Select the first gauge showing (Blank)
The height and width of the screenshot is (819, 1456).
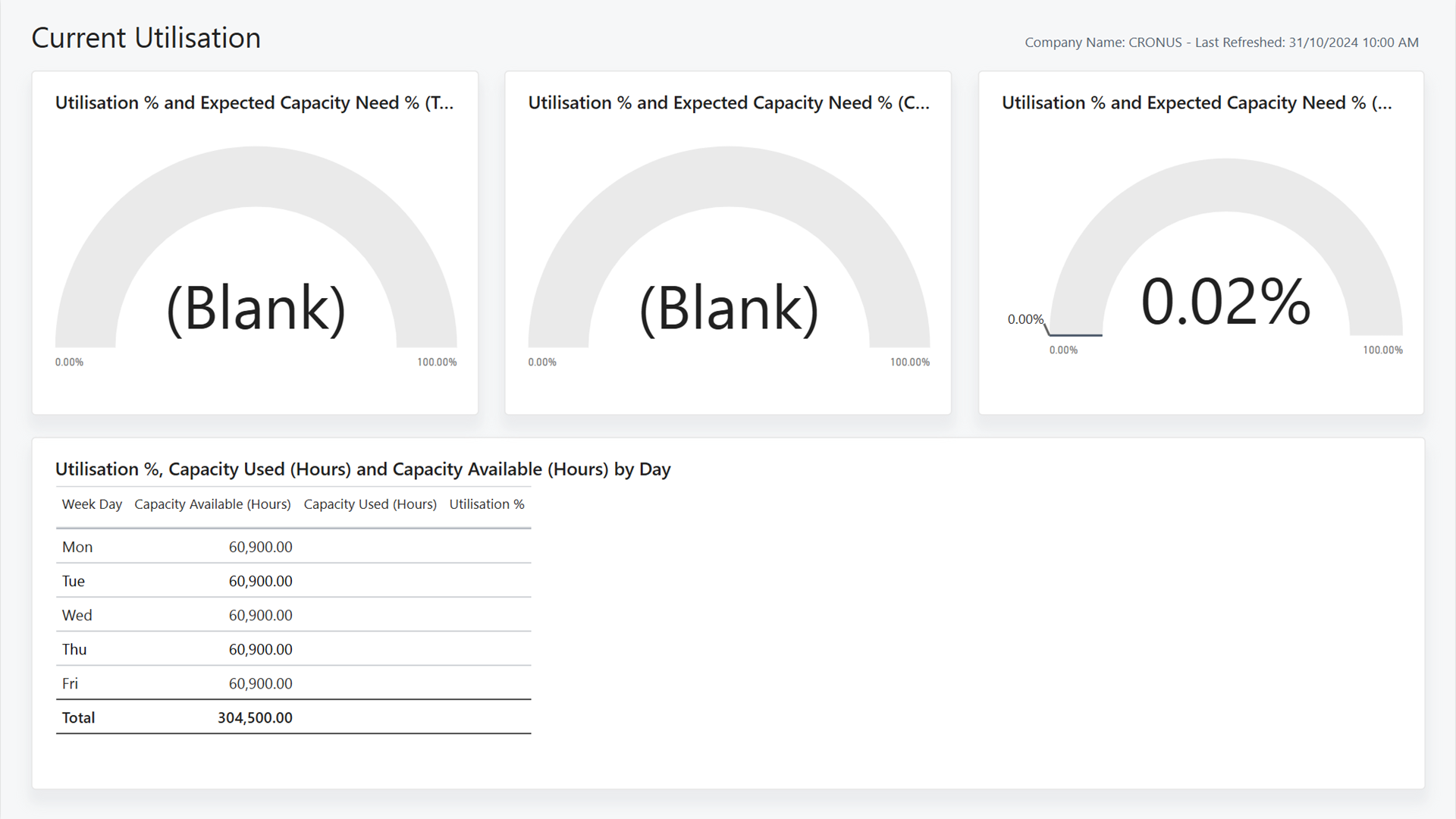256,247
